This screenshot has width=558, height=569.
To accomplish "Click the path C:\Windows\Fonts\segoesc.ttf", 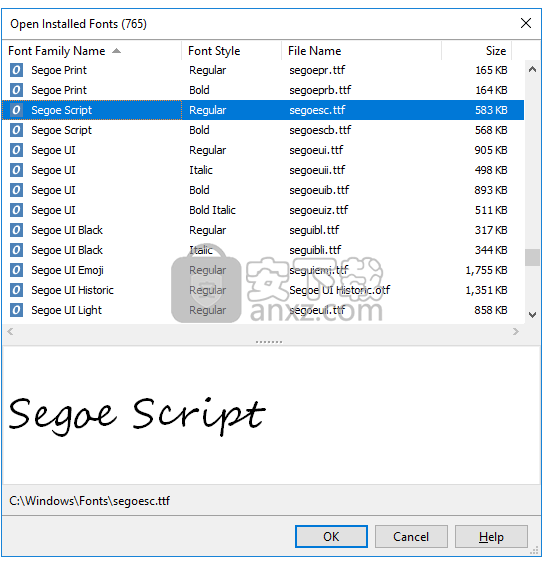I will pyautogui.click(x=89, y=501).
